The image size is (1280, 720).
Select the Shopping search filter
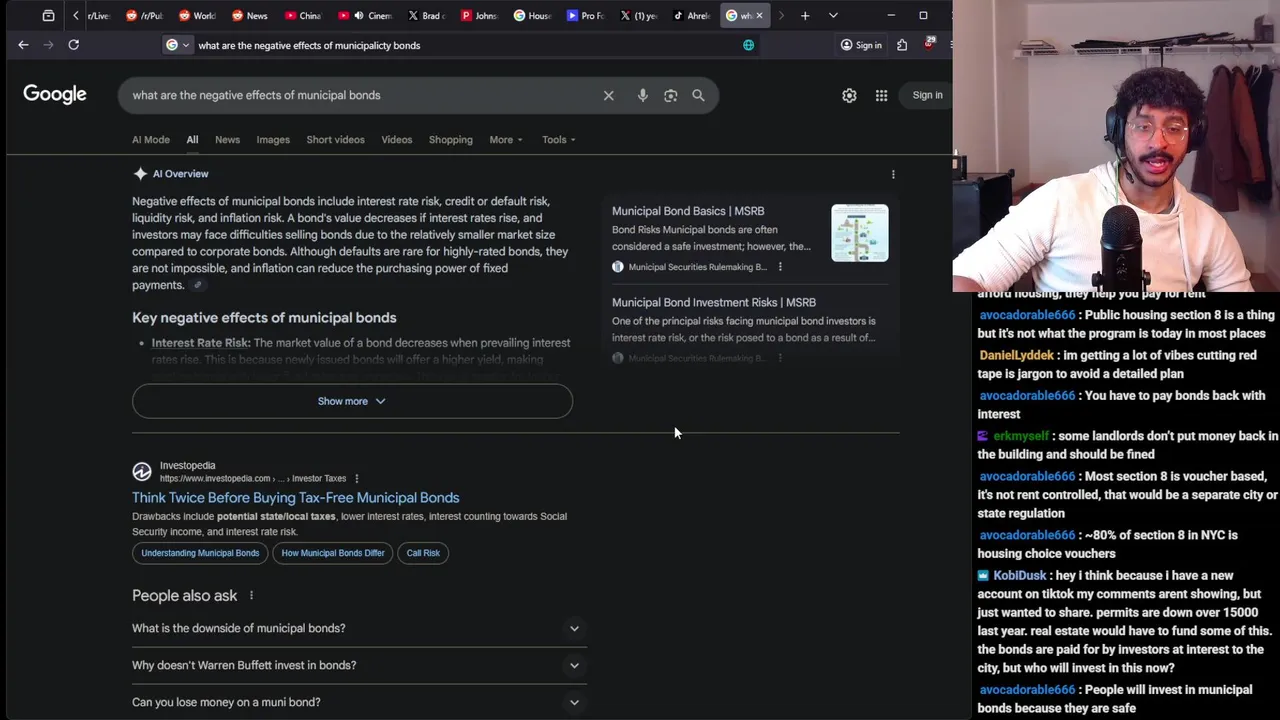pos(450,140)
